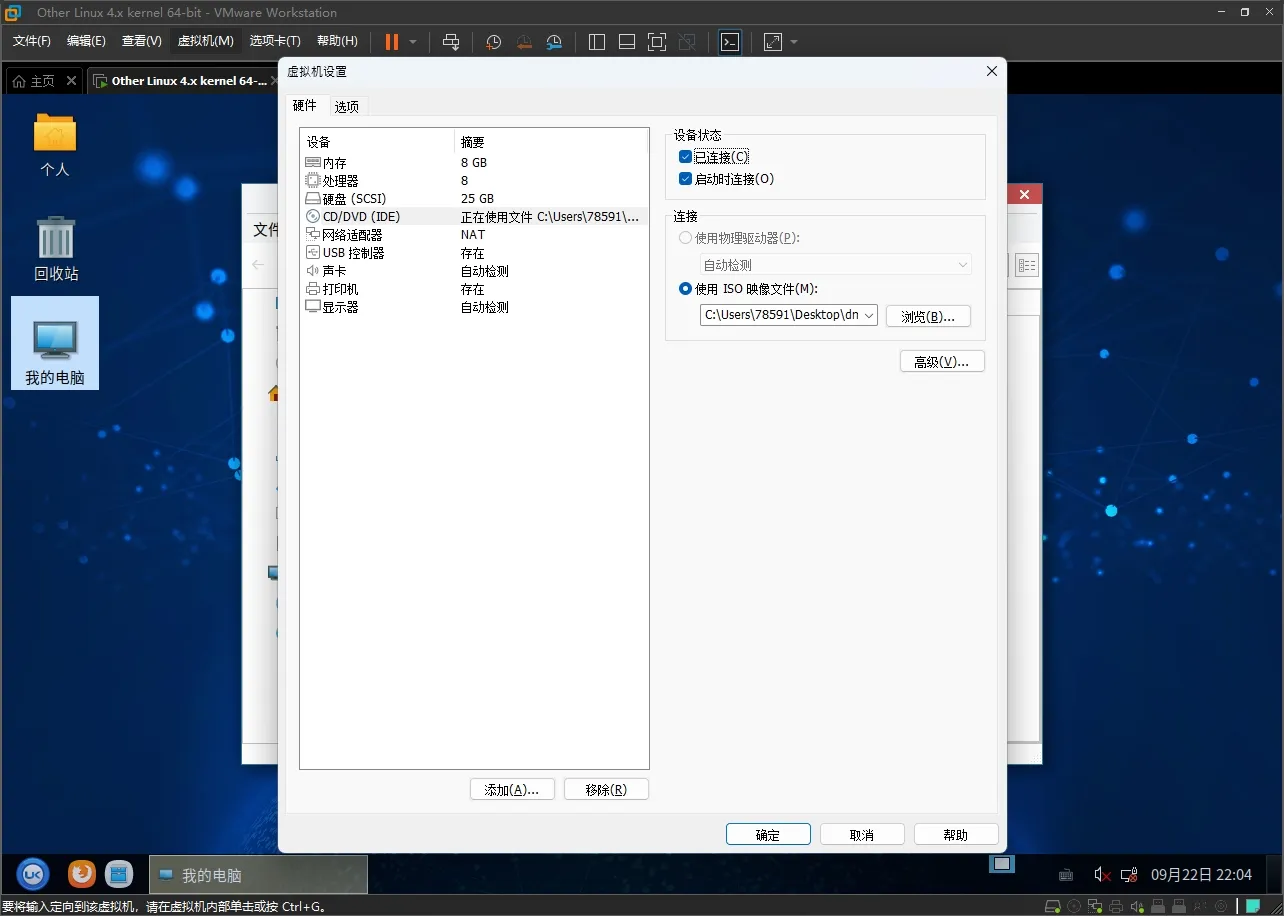The height and width of the screenshot is (916, 1284).
Task: Click the 高级(V)... button
Action: (x=941, y=362)
